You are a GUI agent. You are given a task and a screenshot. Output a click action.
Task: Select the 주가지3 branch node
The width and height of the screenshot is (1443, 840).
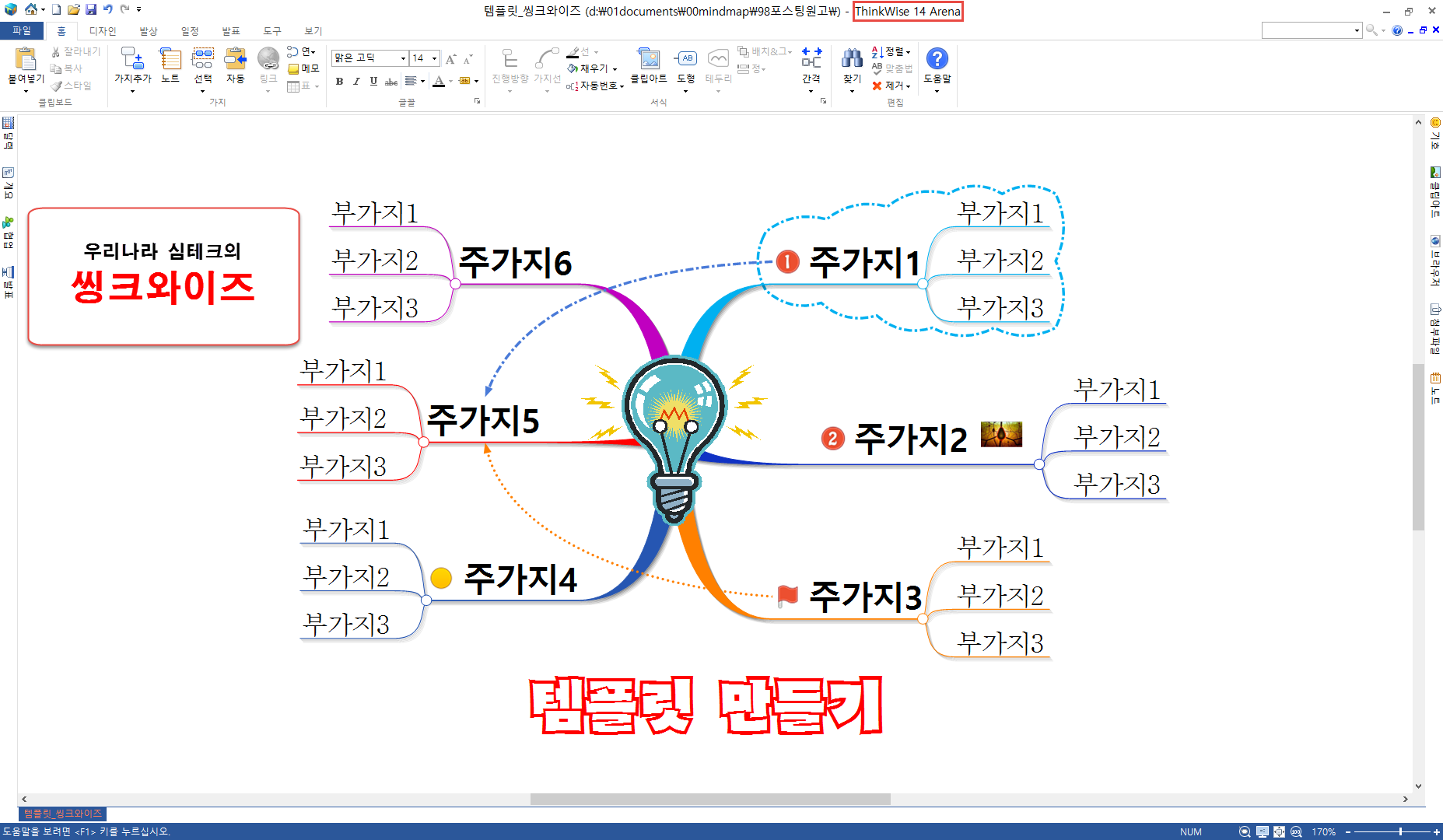coord(865,597)
